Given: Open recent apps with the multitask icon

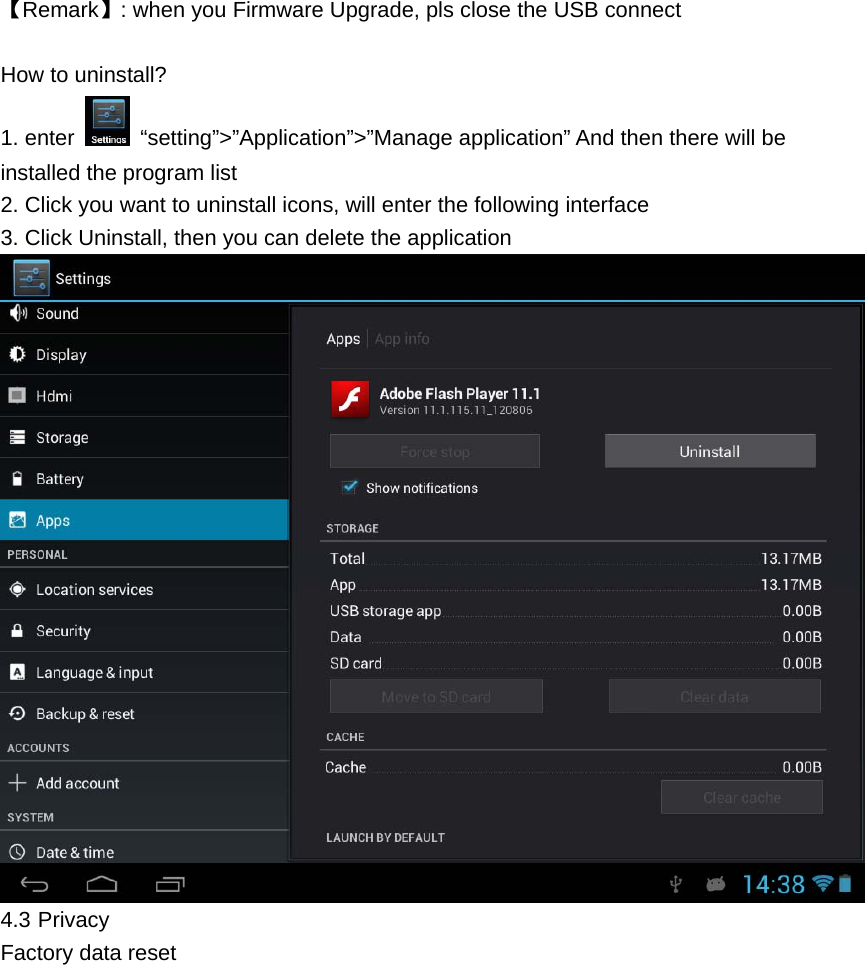Looking at the screenshot, I should coord(170,883).
